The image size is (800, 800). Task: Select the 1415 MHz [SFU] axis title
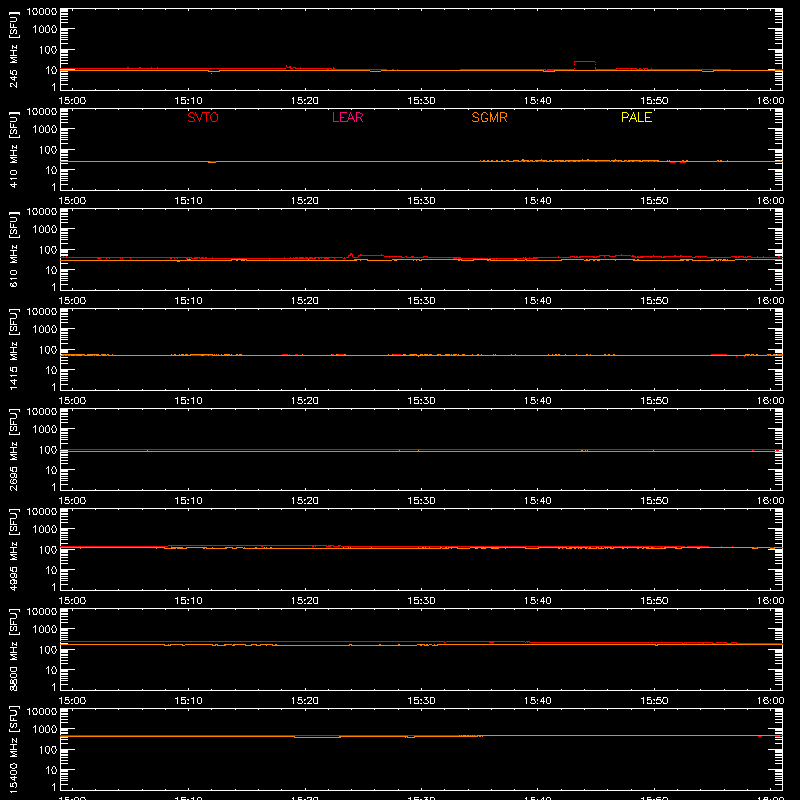(13, 349)
